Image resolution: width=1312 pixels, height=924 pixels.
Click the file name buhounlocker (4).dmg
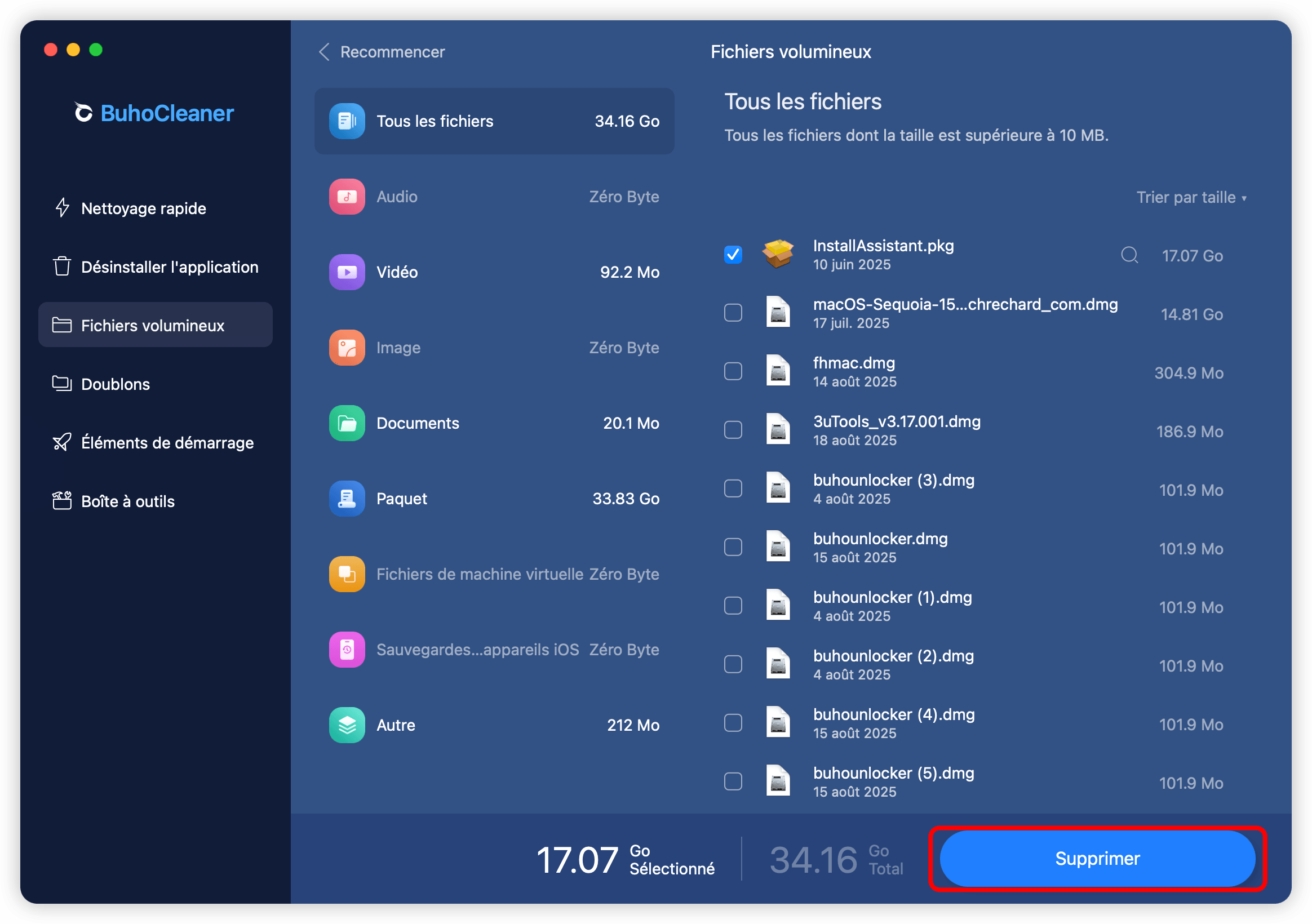pyautogui.click(x=894, y=714)
